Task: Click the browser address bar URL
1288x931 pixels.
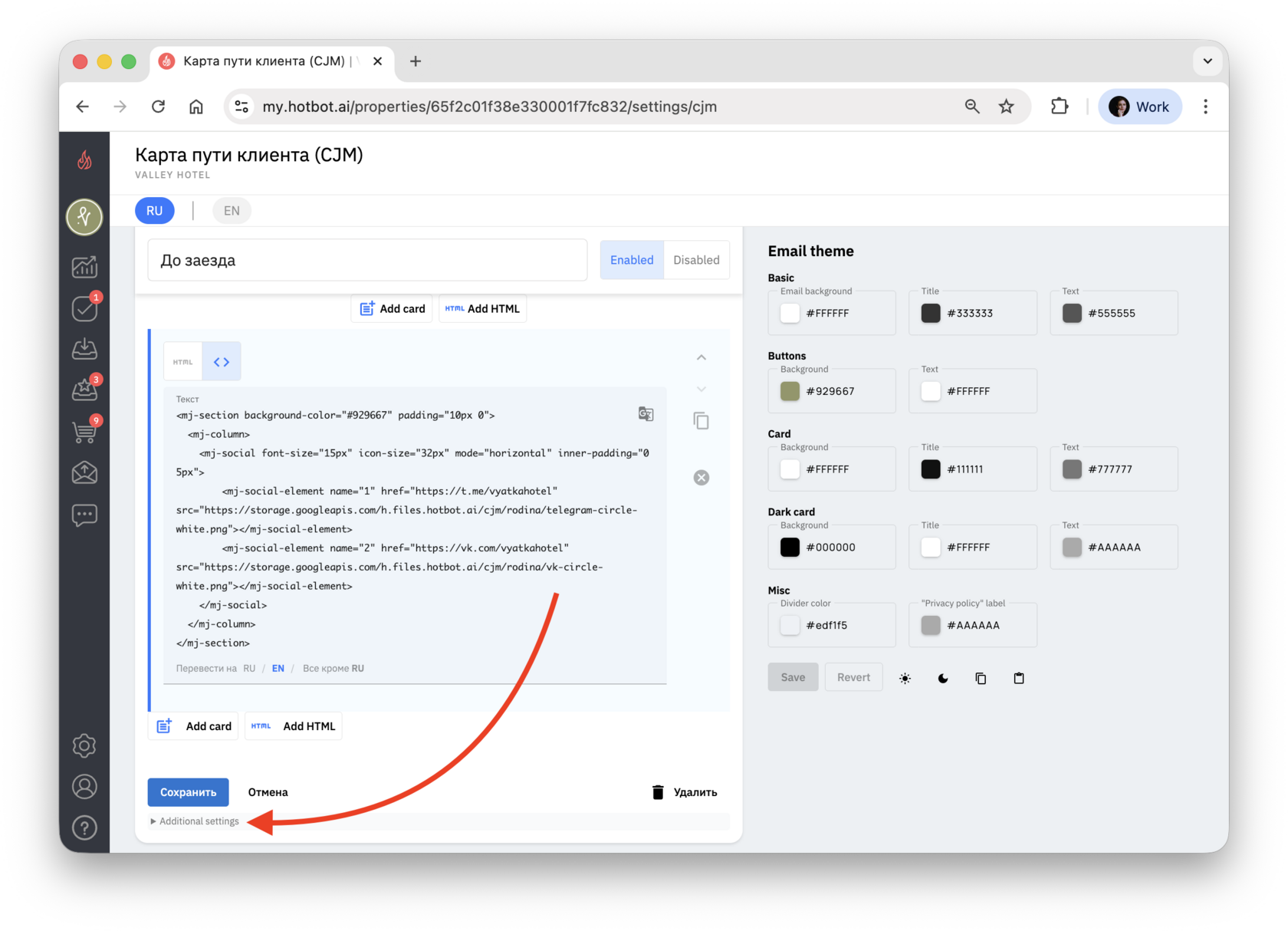Action: coord(490,107)
